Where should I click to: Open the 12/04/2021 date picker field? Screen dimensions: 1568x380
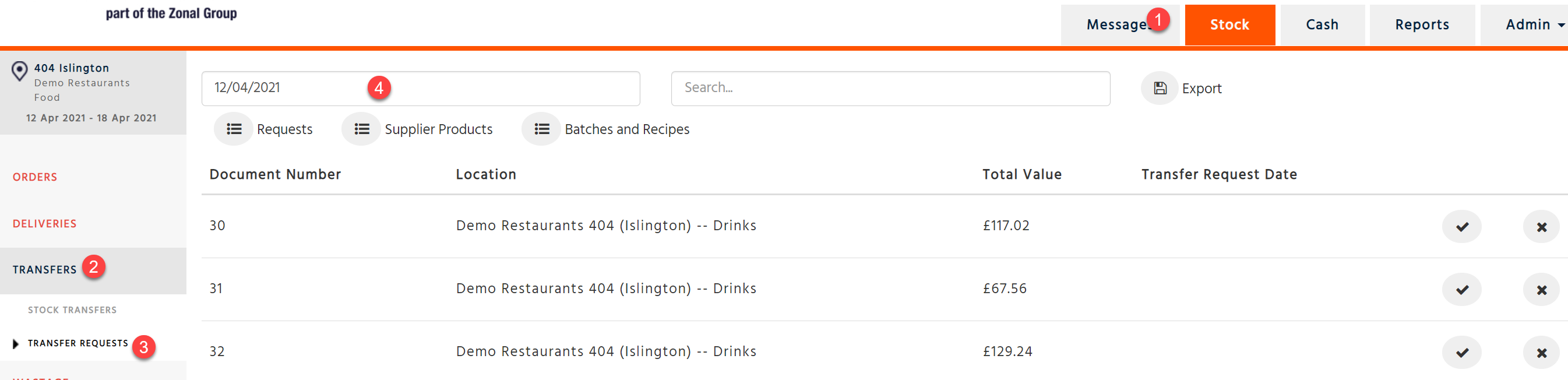(421, 89)
